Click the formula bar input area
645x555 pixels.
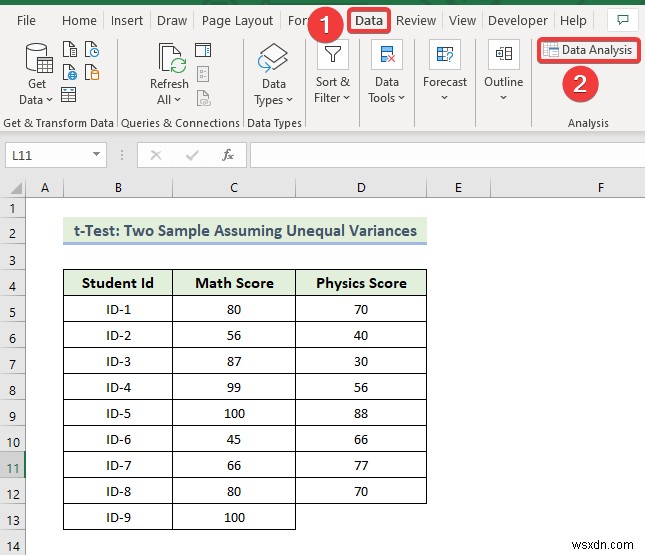point(447,155)
